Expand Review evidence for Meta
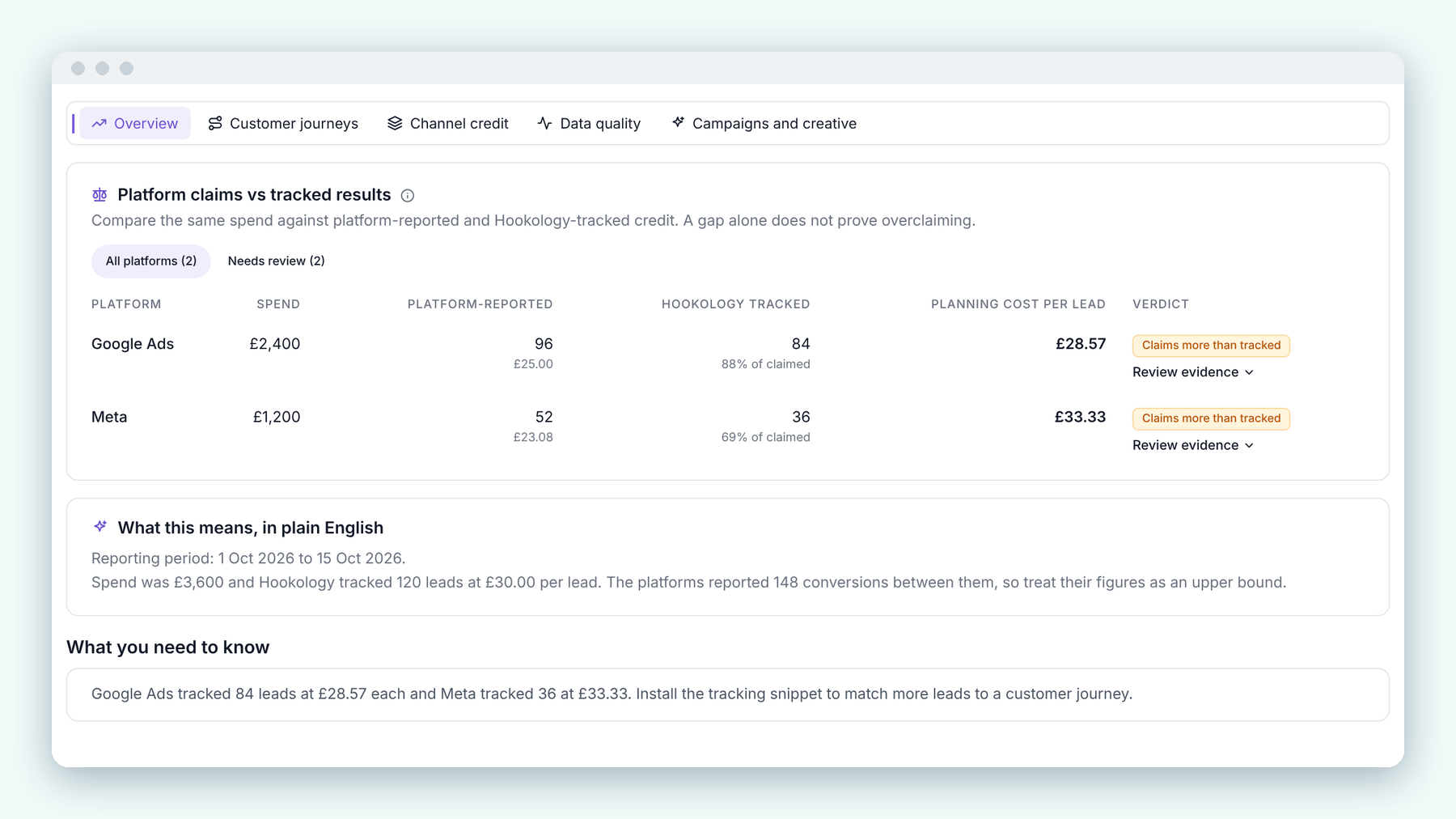The width and height of the screenshot is (1456, 819). coord(1193,445)
